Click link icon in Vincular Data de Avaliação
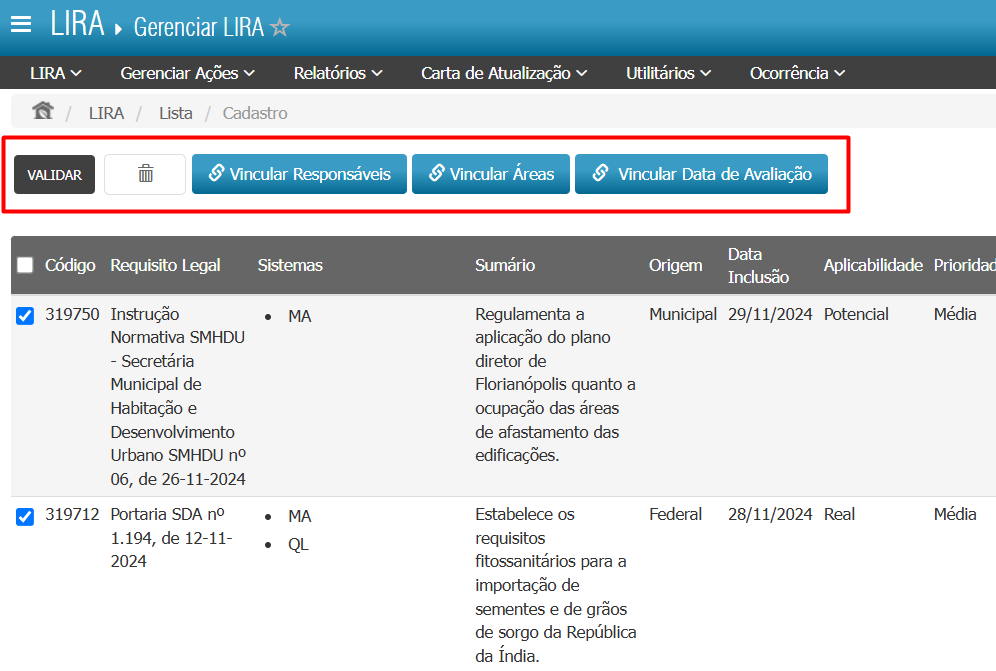 tap(600, 173)
